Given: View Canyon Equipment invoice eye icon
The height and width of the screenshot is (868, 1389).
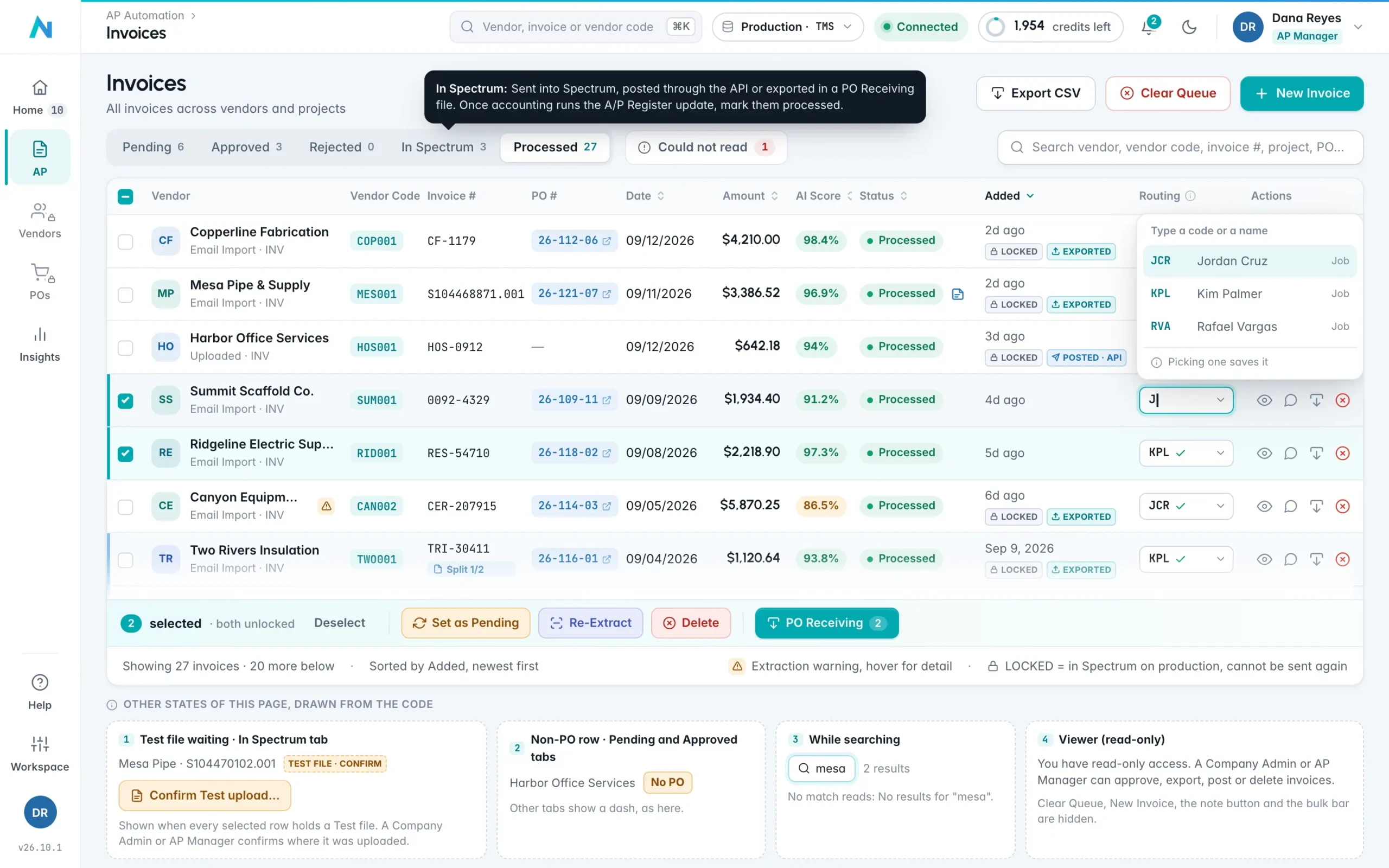Looking at the screenshot, I should 1264,506.
